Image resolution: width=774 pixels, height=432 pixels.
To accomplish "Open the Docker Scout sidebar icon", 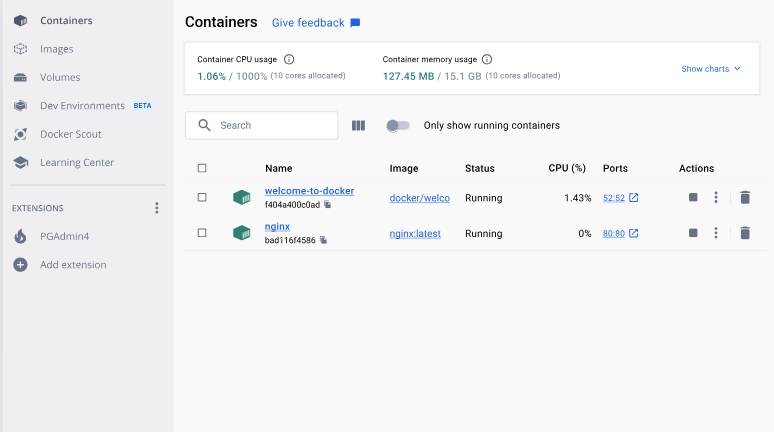I will point(20,134).
